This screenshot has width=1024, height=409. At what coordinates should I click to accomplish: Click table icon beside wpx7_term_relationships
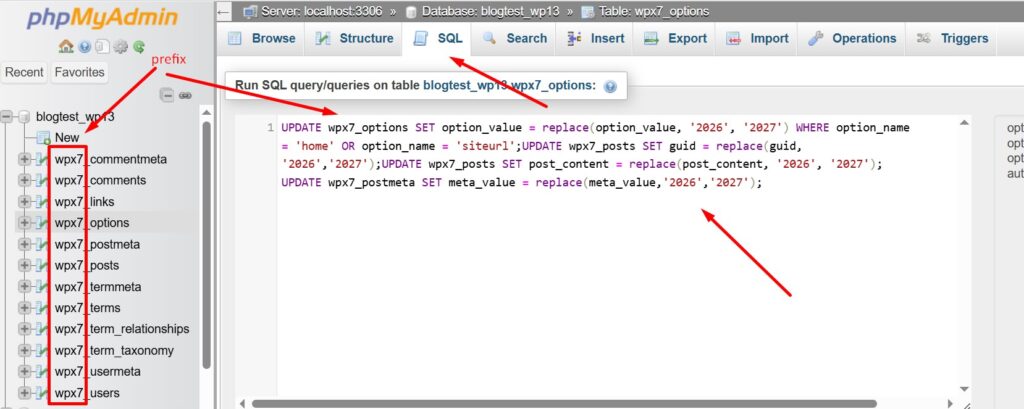(43, 329)
